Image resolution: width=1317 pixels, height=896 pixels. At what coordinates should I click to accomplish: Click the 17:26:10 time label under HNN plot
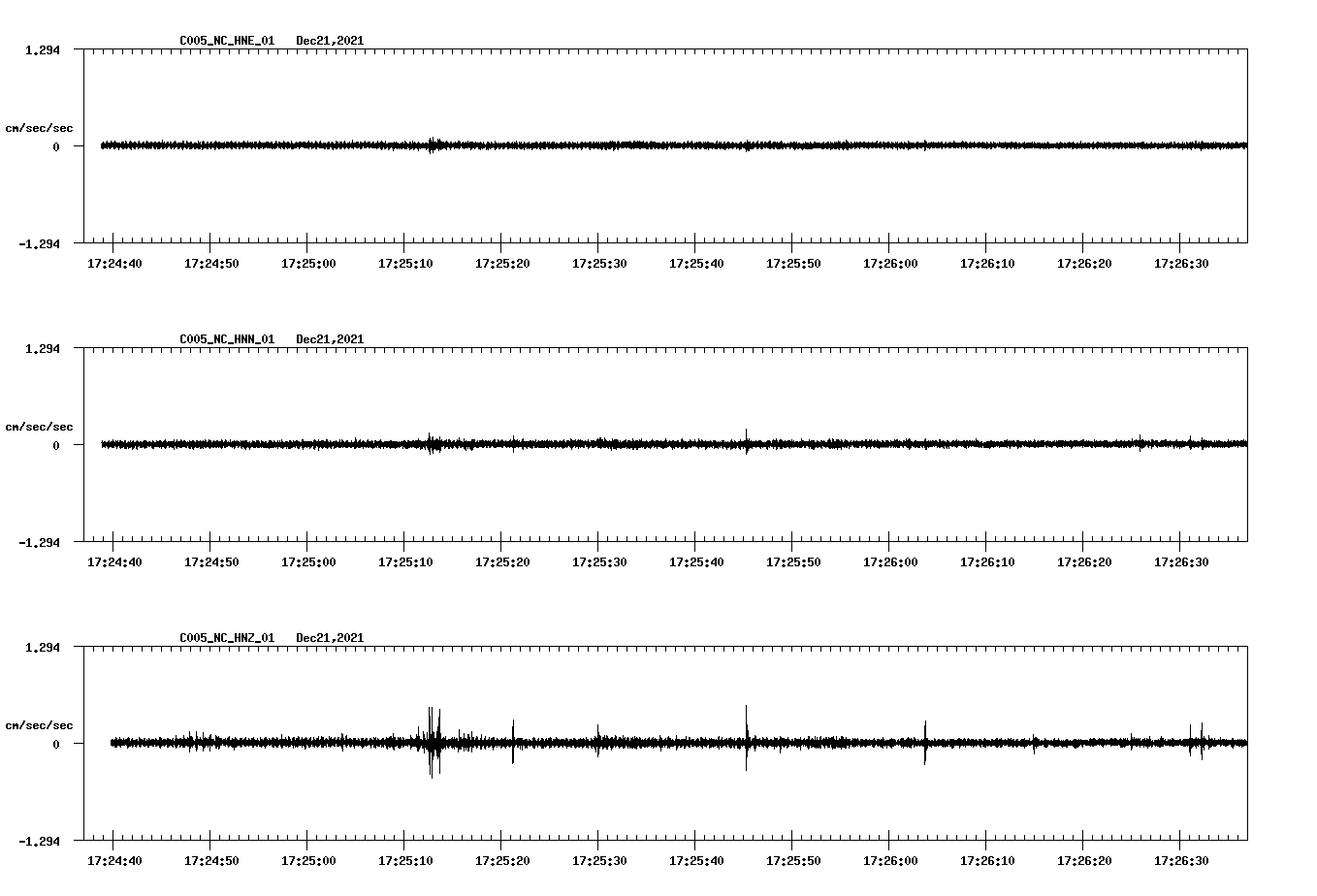[987, 562]
